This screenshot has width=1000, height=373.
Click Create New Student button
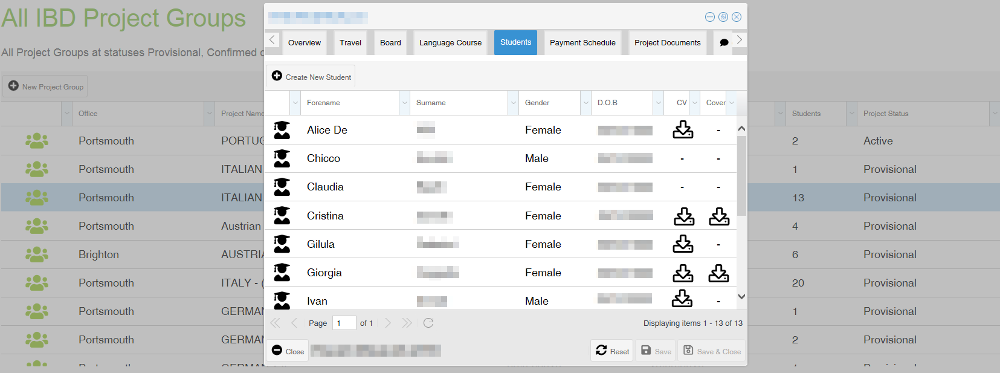311,77
